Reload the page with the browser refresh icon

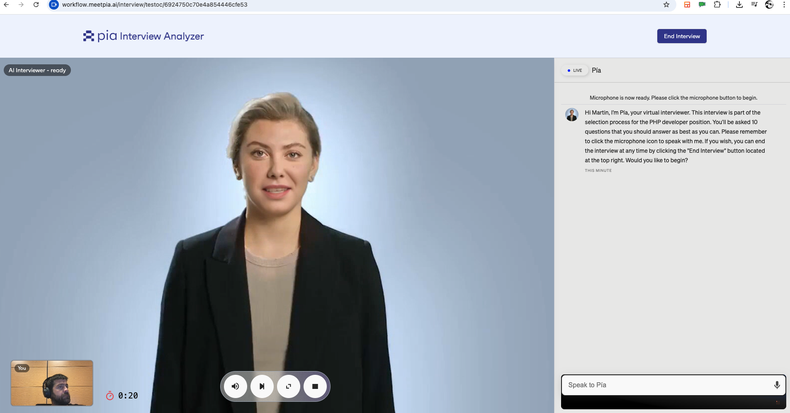tap(36, 5)
